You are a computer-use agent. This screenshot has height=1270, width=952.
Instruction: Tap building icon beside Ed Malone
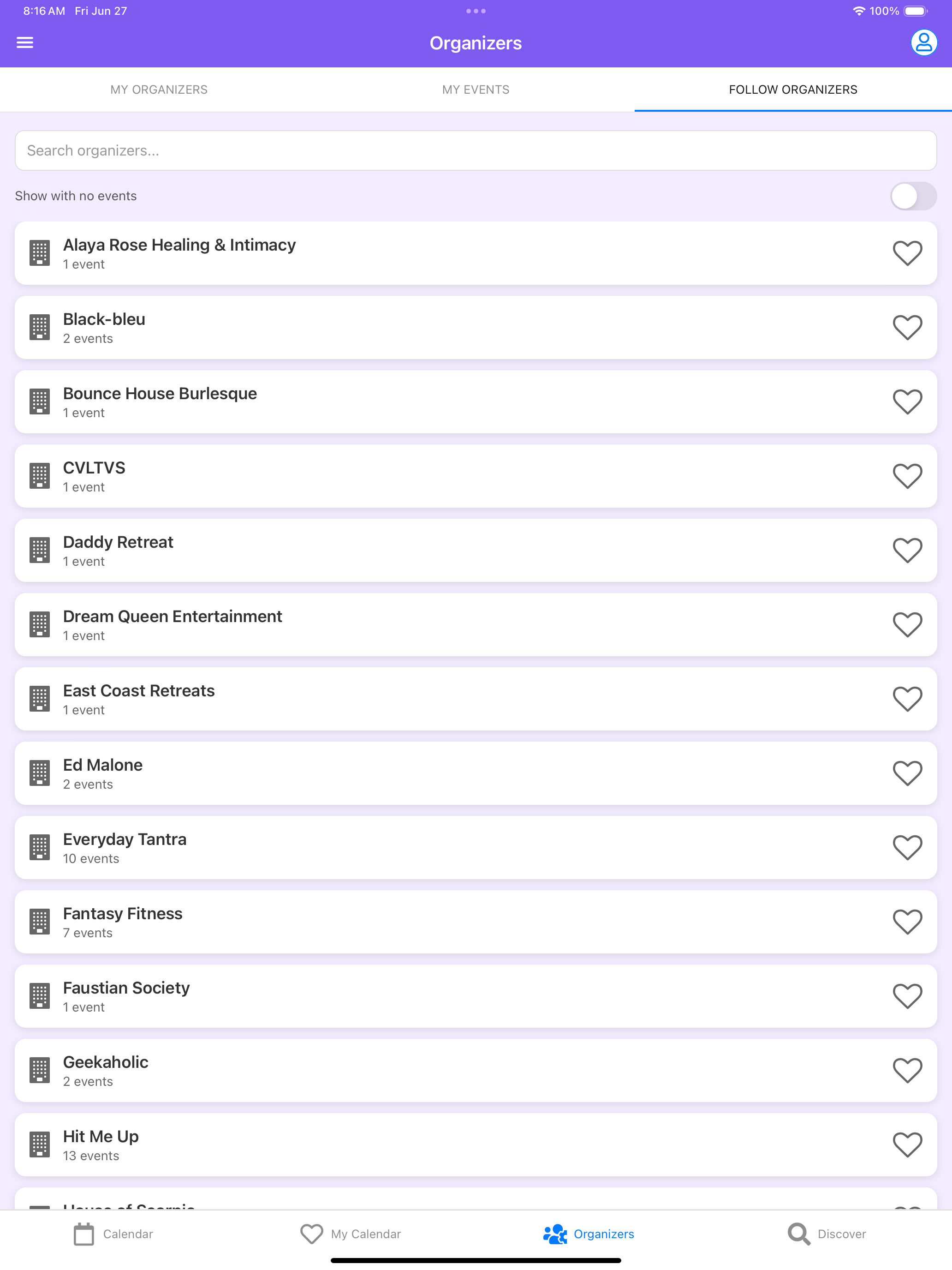[40, 773]
